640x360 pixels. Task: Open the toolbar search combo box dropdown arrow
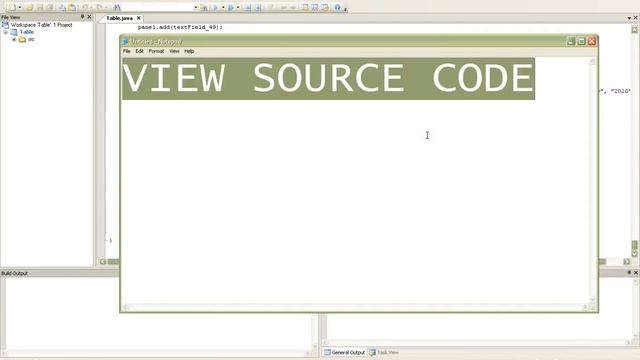tap(196, 7)
